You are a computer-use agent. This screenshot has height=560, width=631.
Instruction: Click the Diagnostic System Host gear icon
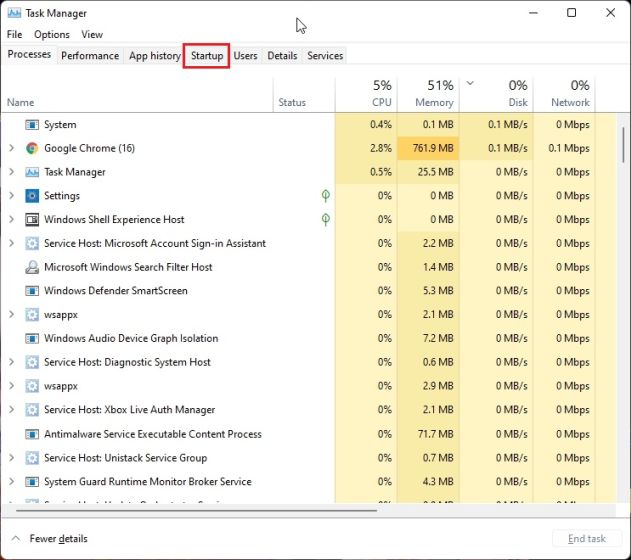[x=32, y=362]
